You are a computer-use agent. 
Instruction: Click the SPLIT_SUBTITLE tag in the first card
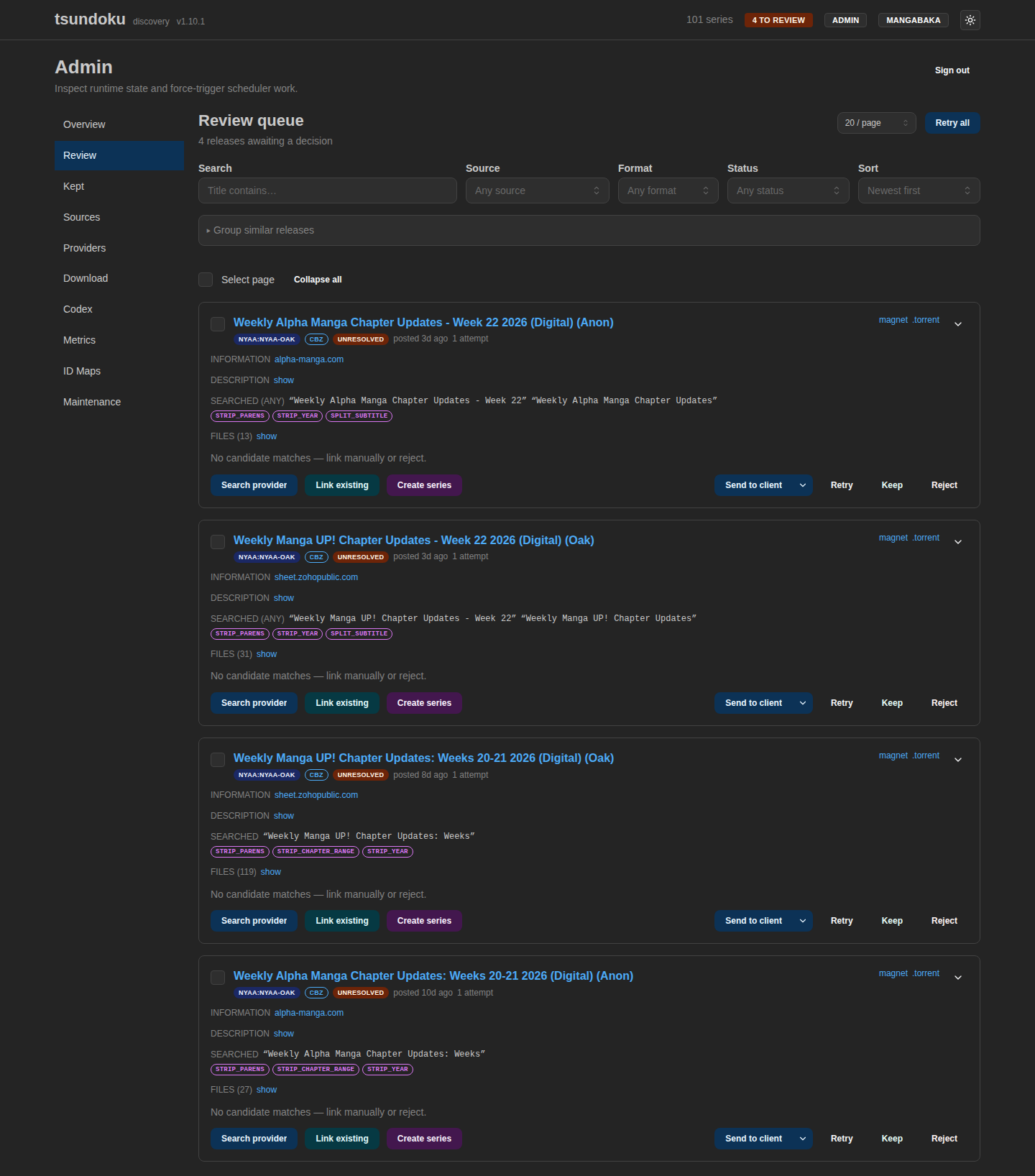[359, 415]
